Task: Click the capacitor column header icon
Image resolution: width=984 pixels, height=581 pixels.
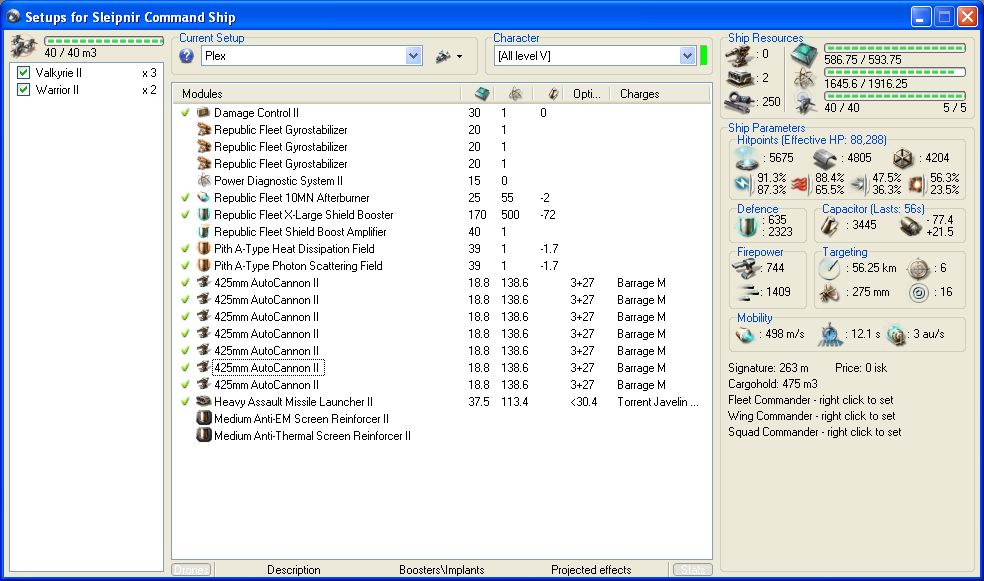Action: click(553, 93)
